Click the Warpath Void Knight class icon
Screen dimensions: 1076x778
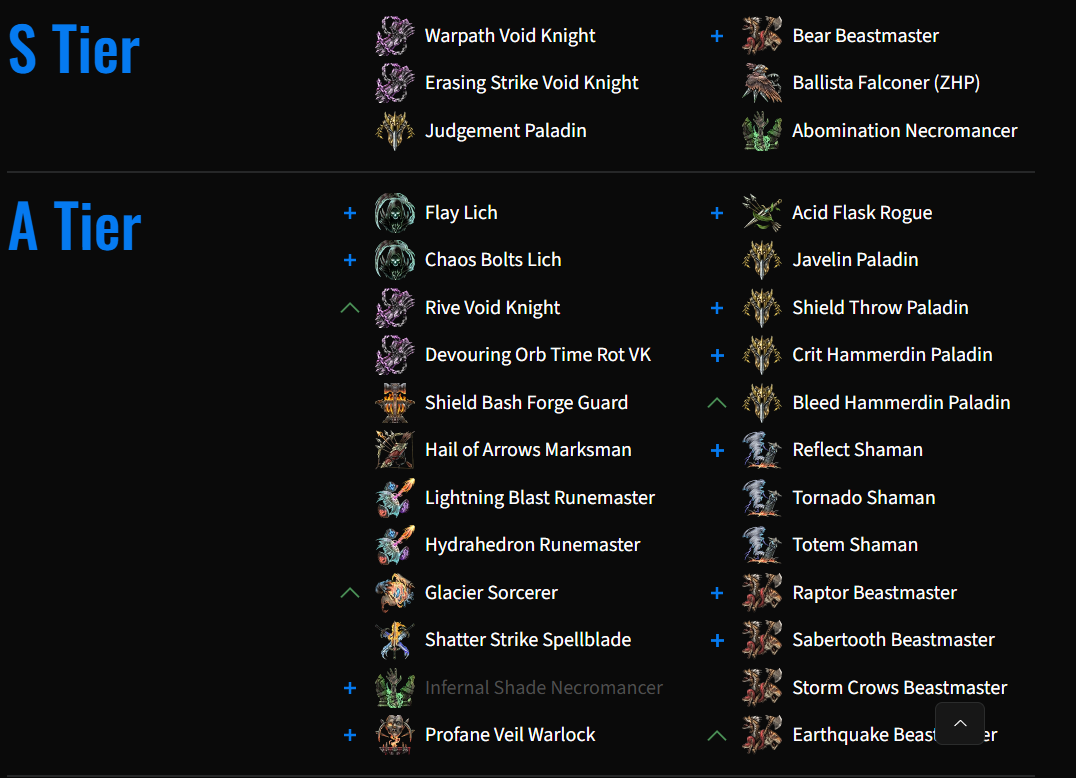(395, 36)
